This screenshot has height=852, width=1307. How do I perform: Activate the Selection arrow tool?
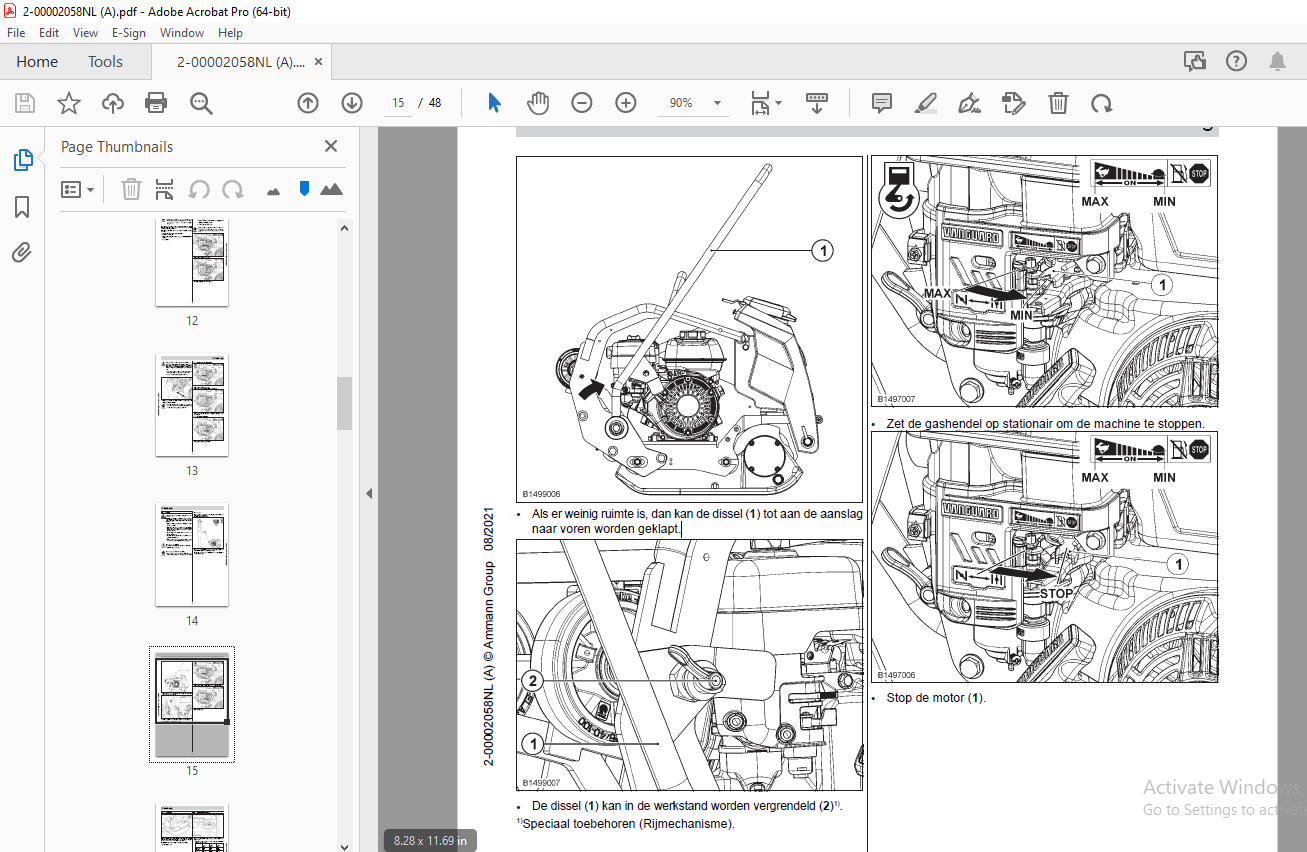tap(494, 103)
